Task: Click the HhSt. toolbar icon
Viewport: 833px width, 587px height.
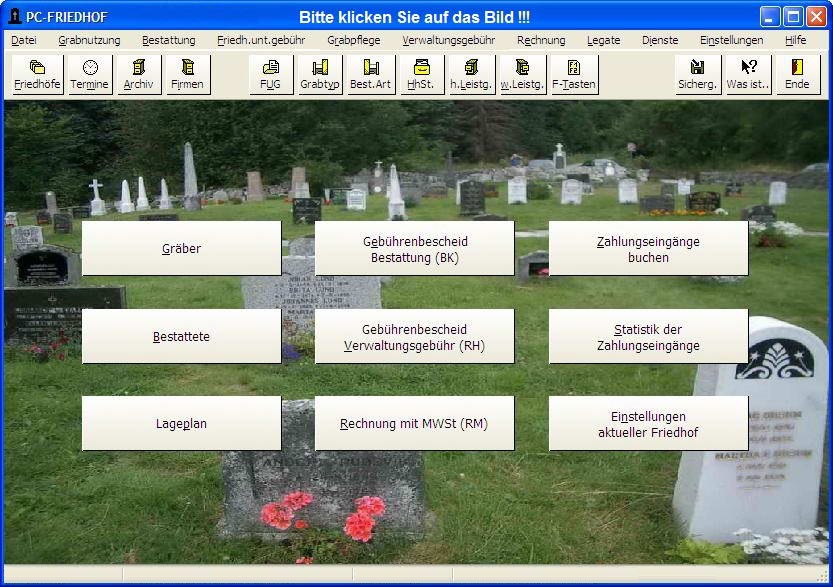Action: point(421,75)
